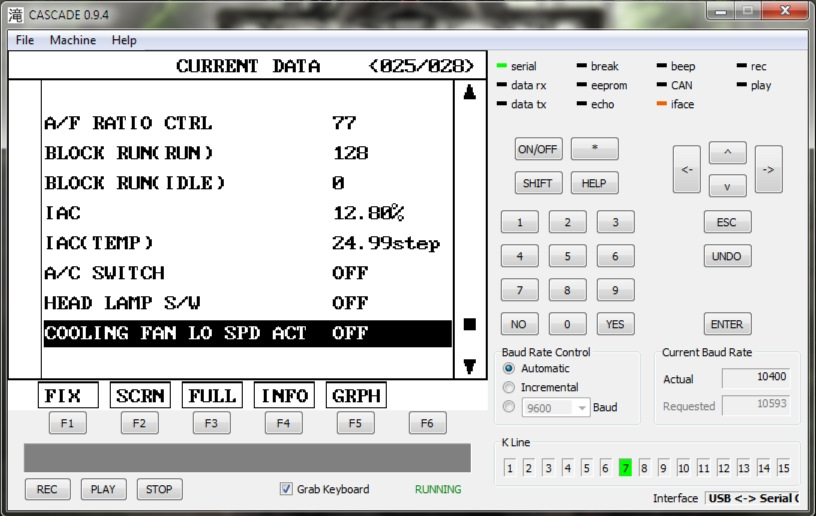Click the ON/OFF button
This screenshot has width=816, height=516.
[538, 149]
